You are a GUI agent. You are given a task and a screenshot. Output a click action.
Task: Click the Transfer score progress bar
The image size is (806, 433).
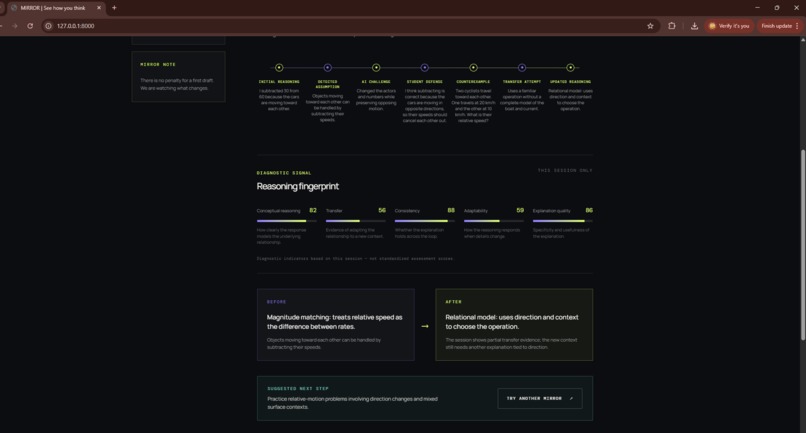(356, 221)
